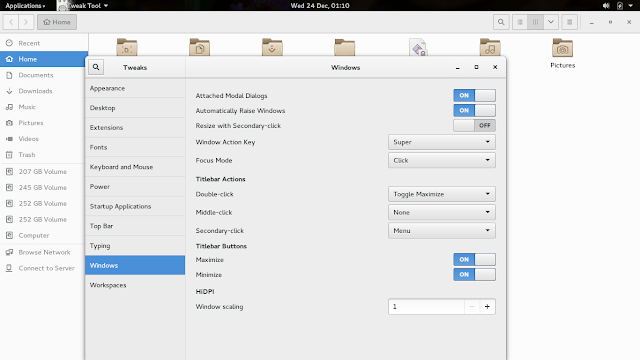The width and height of the screenshot is (640, 360).
Task: Open Trash in Files sidebar
Action: click(x=44, y=154)
